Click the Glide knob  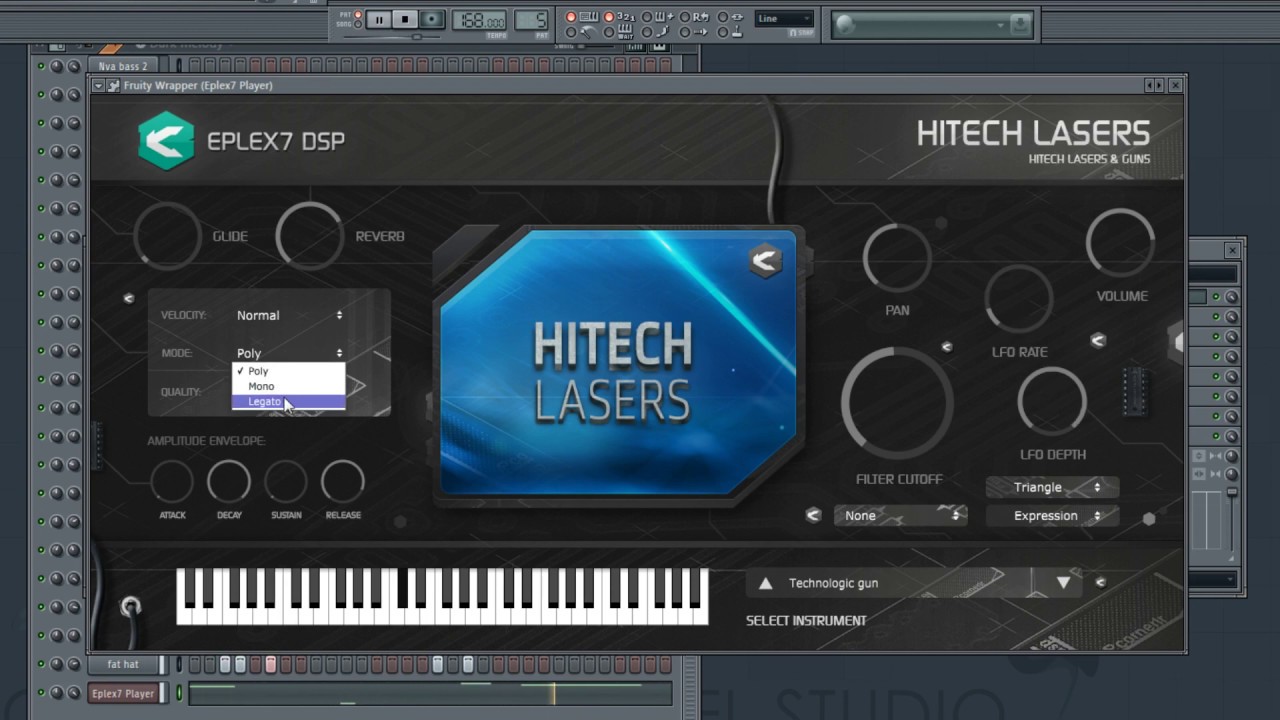click(x=167, y=236)
